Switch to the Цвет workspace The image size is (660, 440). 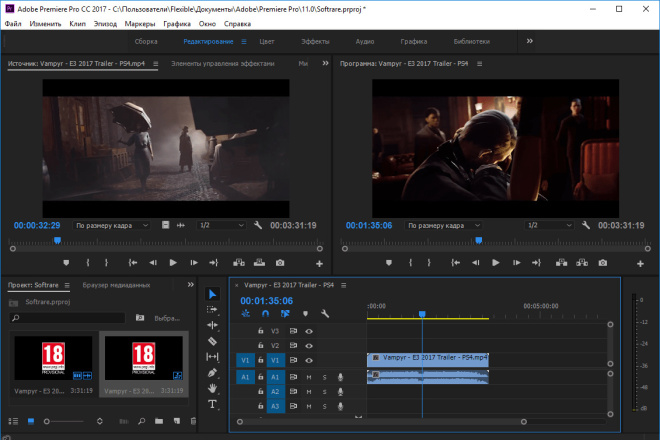(267, 41)
